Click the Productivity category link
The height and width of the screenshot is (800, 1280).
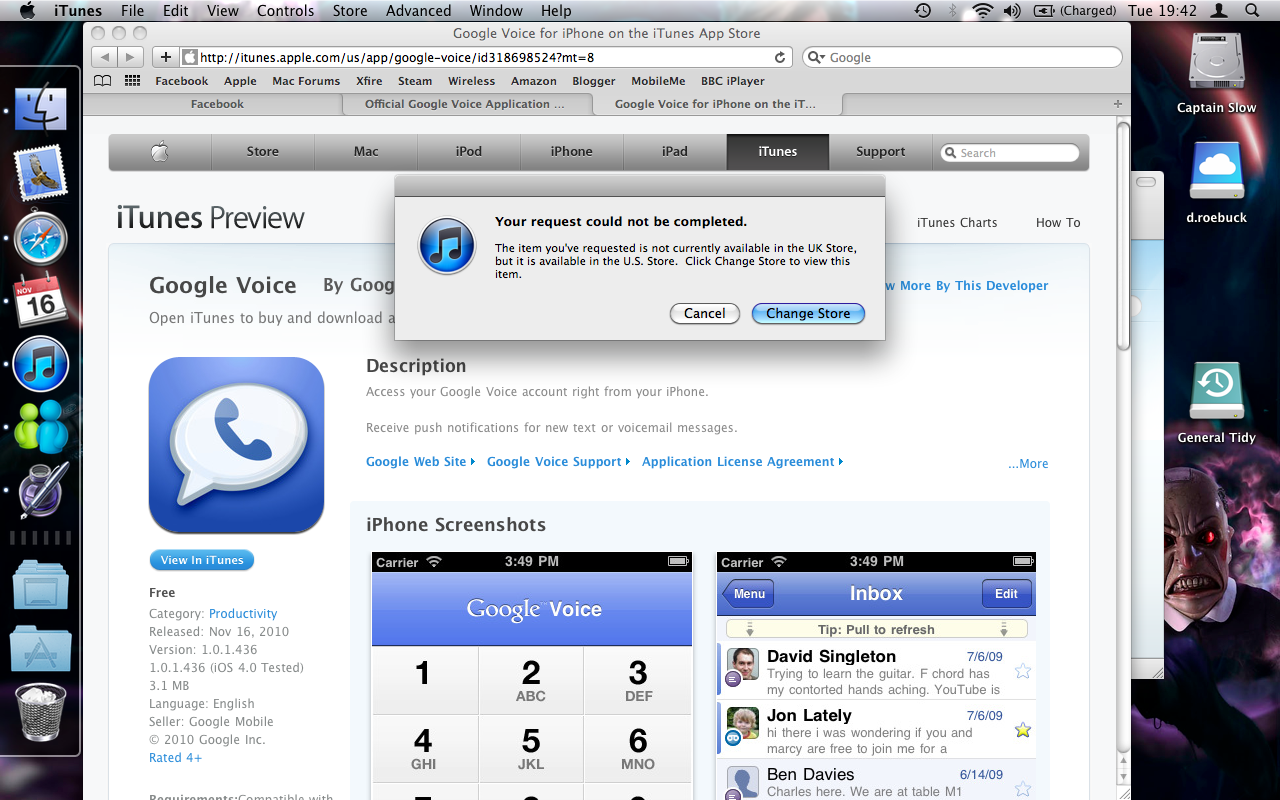coord(243,614)
